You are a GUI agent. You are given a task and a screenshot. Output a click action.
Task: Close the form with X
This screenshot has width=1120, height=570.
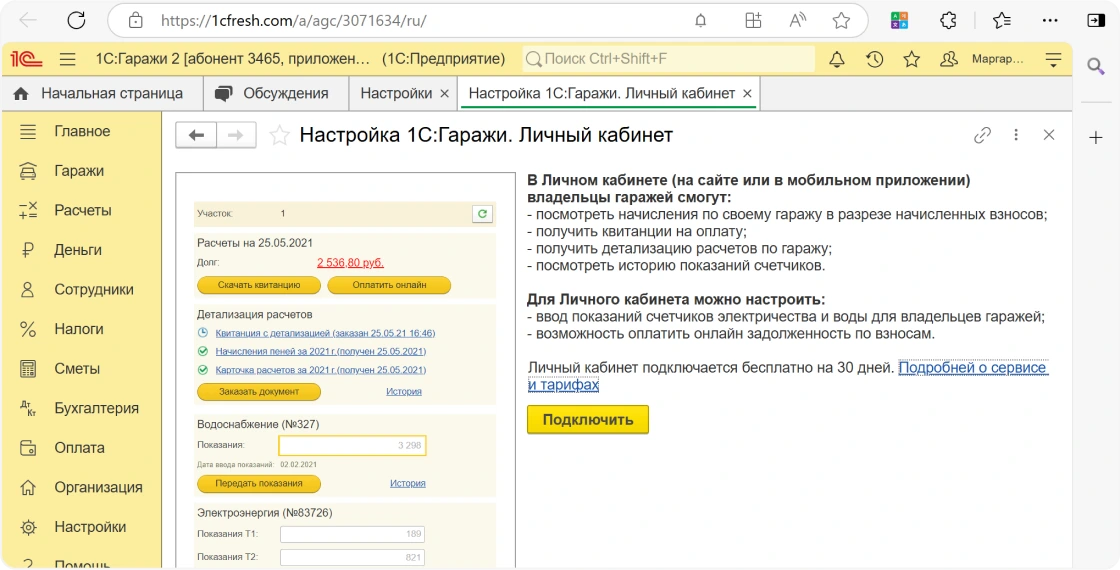click(1049, 134)
